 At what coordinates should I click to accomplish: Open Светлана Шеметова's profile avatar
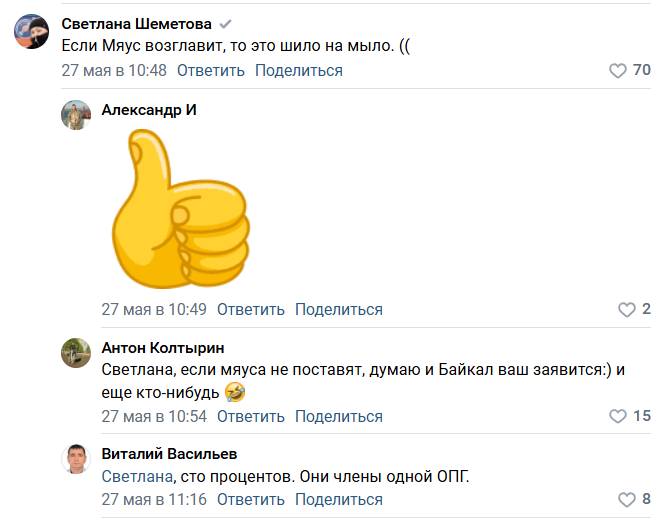click(x=31, y=31)
